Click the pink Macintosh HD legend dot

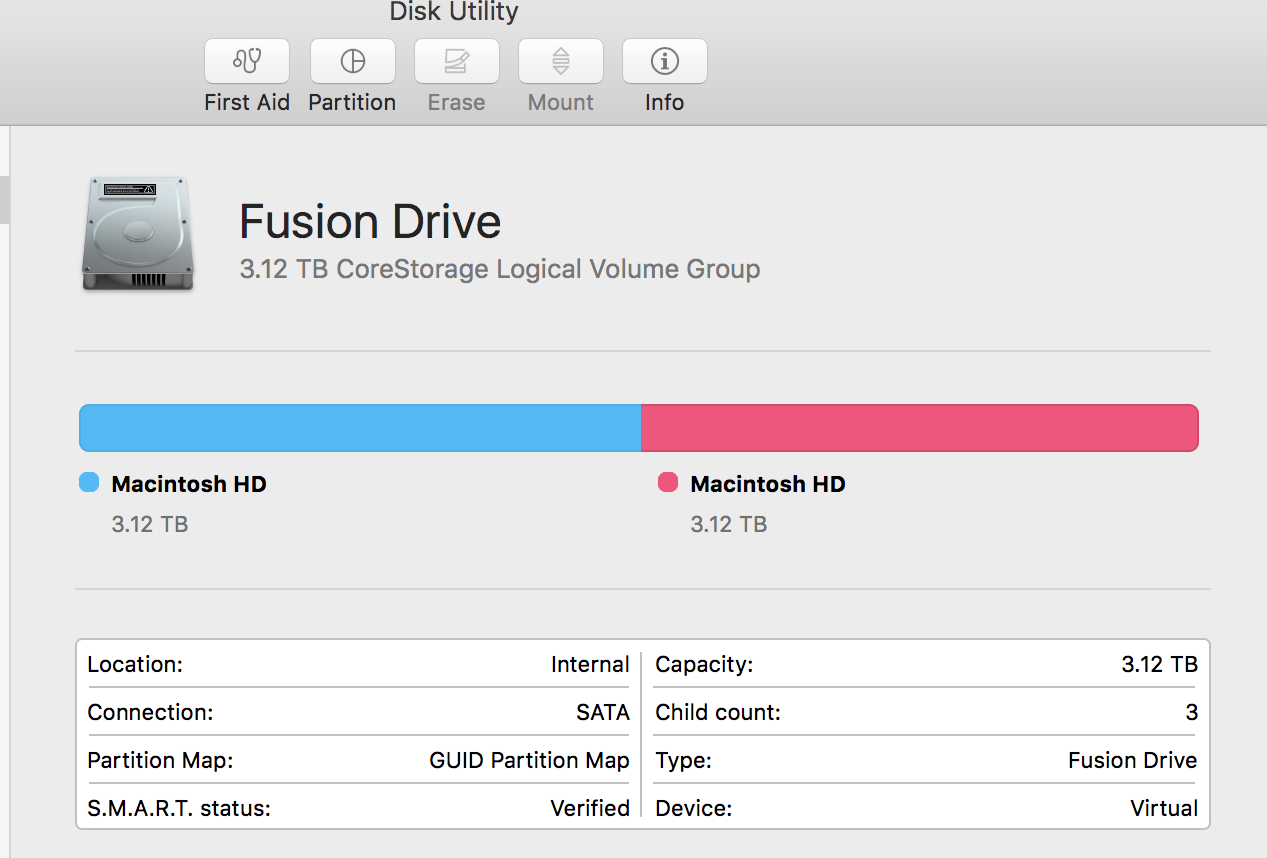(x=668, y=483)
